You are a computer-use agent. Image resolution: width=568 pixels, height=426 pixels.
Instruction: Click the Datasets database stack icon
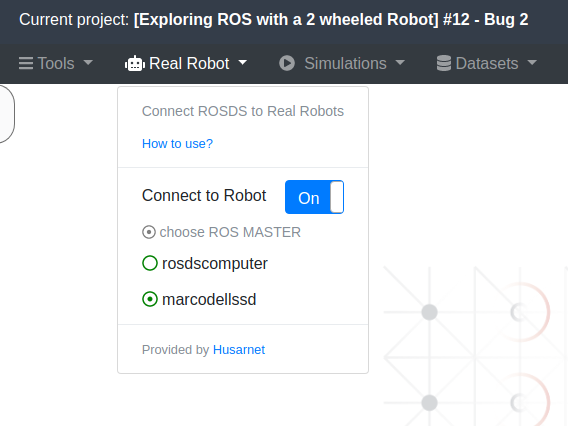[444, 63]
